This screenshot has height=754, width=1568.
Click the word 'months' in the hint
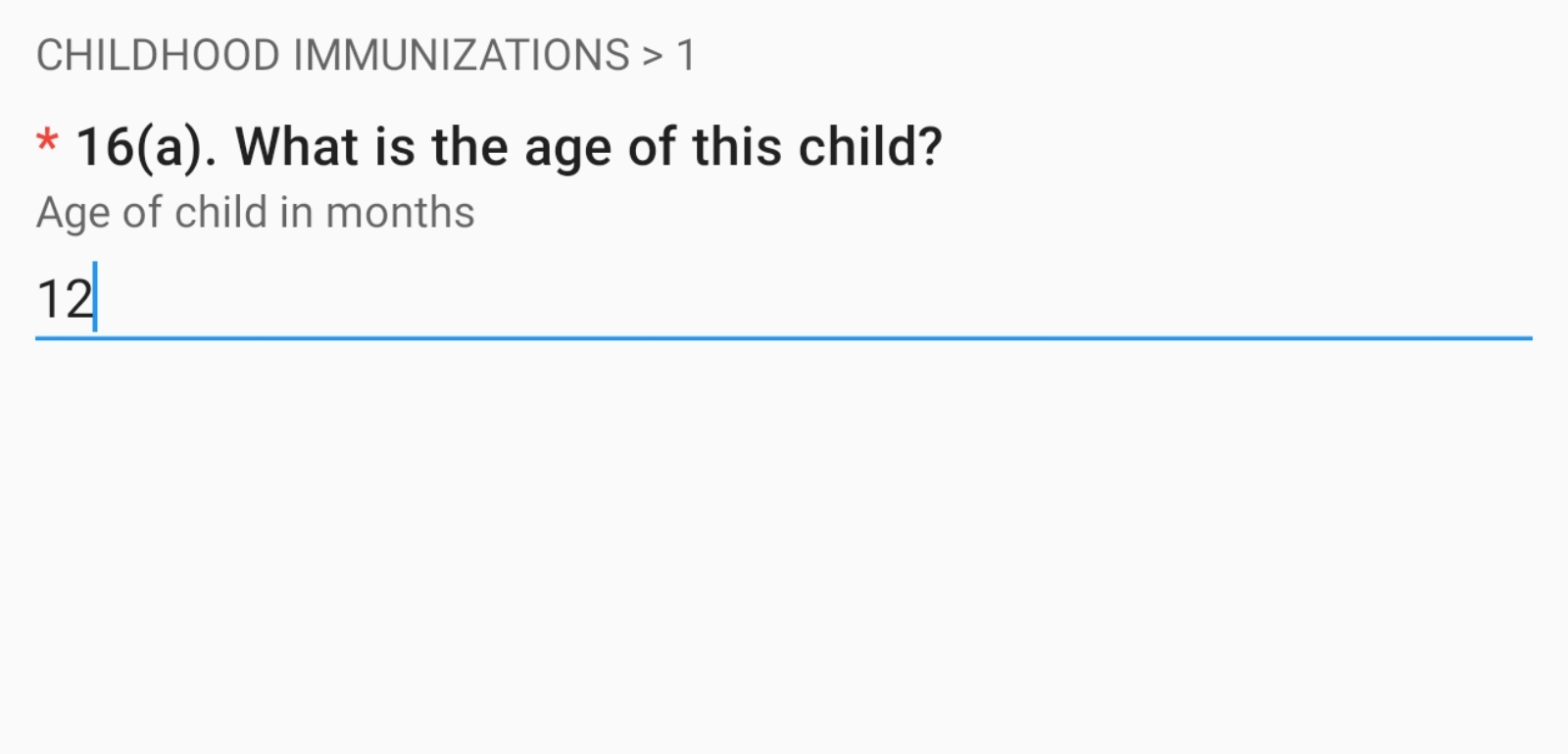point(400,213)
